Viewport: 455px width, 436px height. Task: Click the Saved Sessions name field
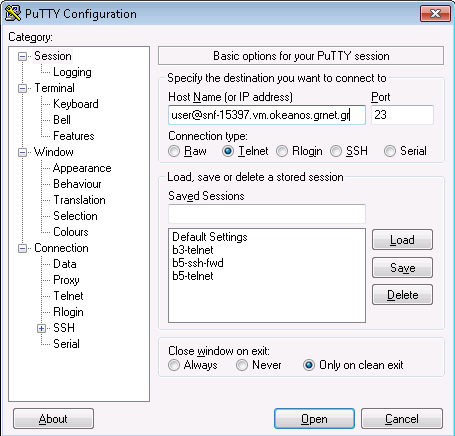[x=267, y=214]
